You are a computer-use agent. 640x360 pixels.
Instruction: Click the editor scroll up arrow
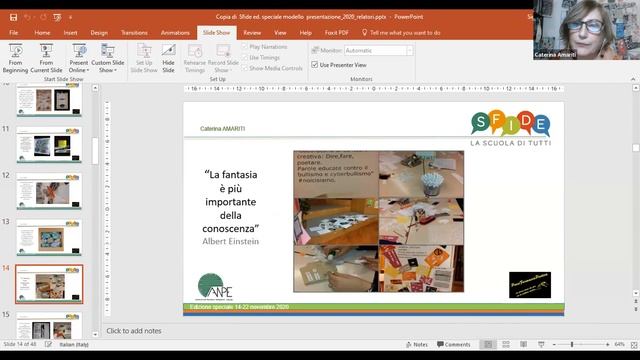tap(636, 88)
